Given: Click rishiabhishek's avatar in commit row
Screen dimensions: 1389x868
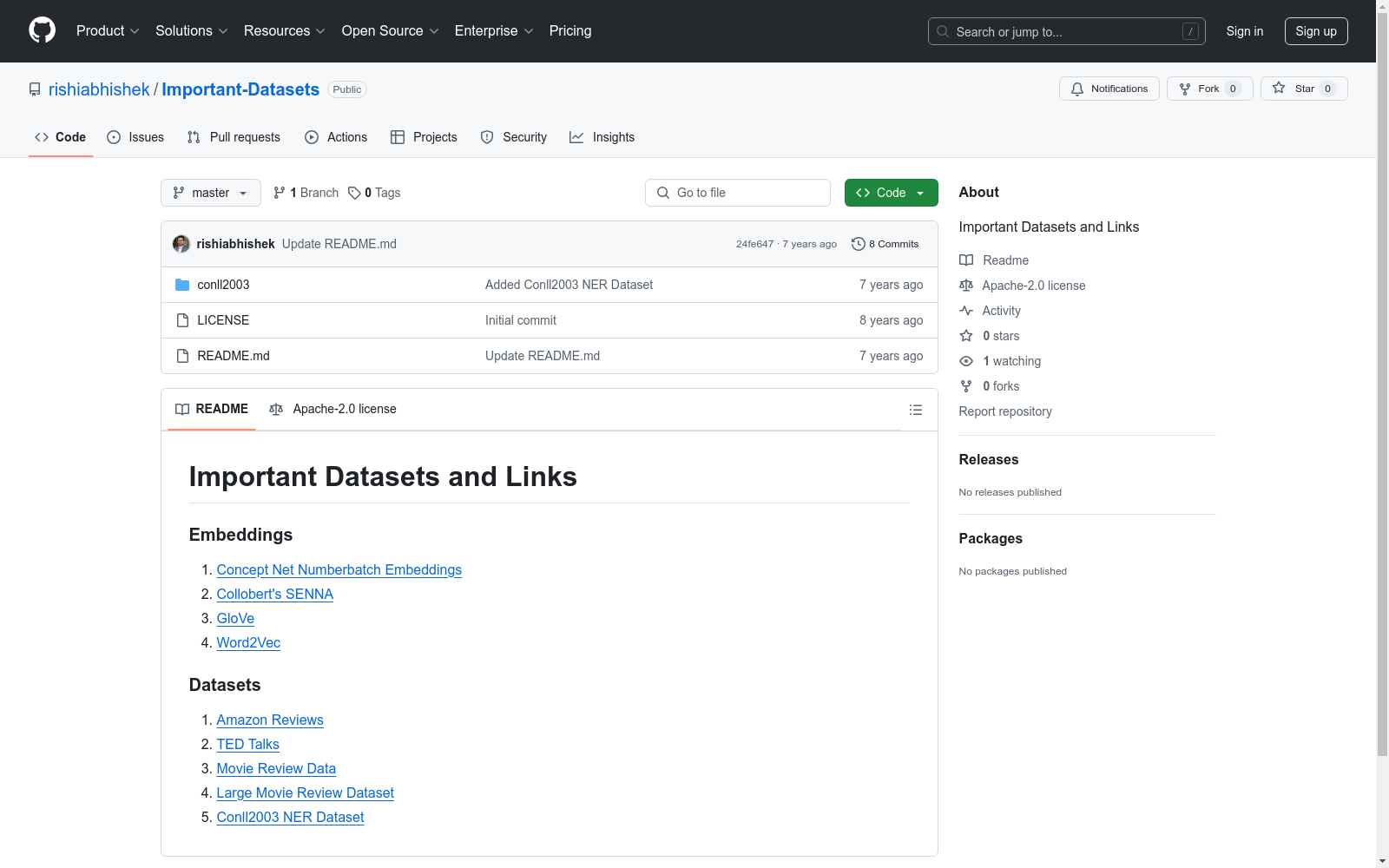Looking at the screenshot, I should [181, 244].
